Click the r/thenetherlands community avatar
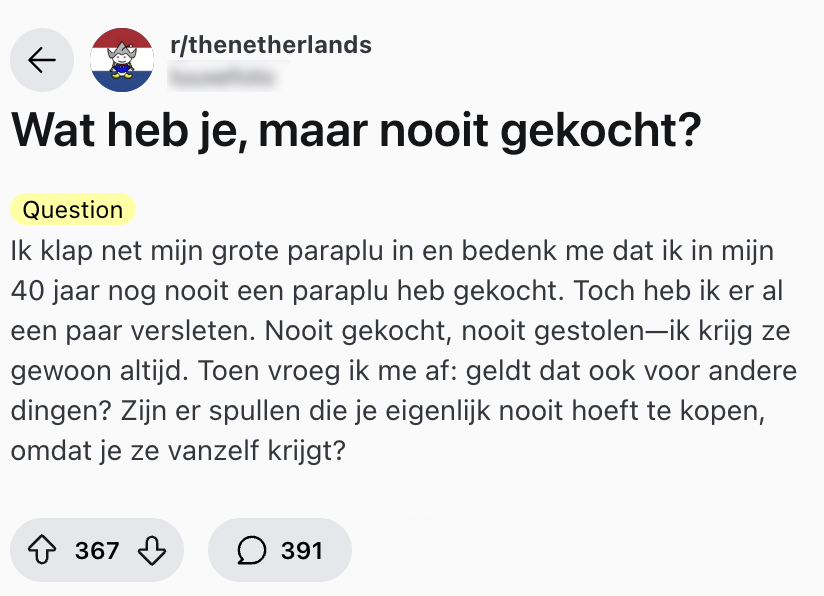The width and height of the screenshot is (824, 596). coord(122,60)
